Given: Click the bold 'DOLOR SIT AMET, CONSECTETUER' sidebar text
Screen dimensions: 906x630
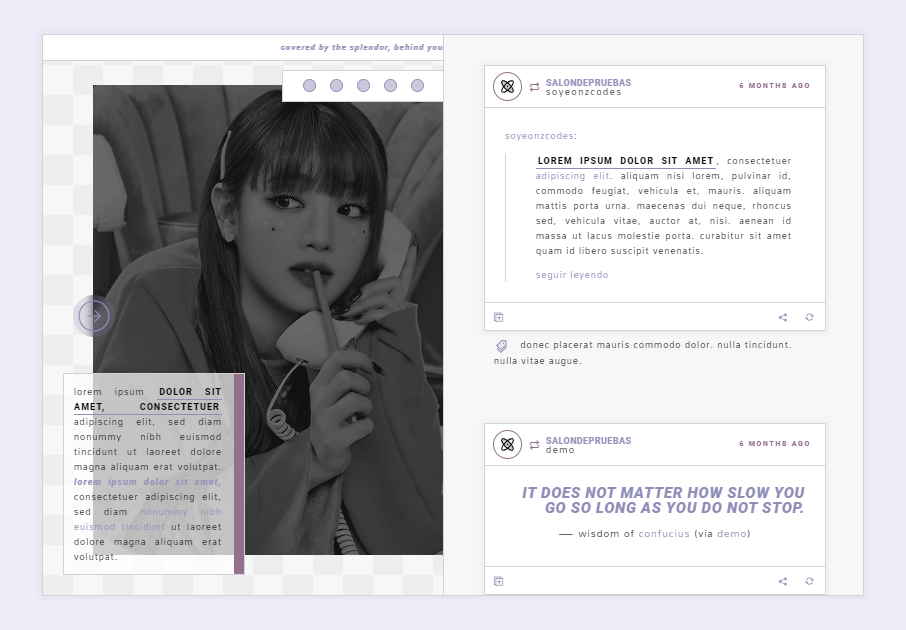Looking at the screenshot, I should point(147,399).
